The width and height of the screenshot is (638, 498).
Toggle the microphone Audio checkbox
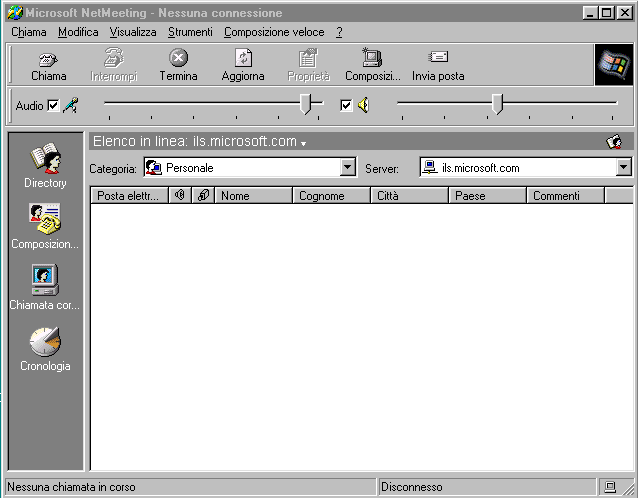[53, 106]
